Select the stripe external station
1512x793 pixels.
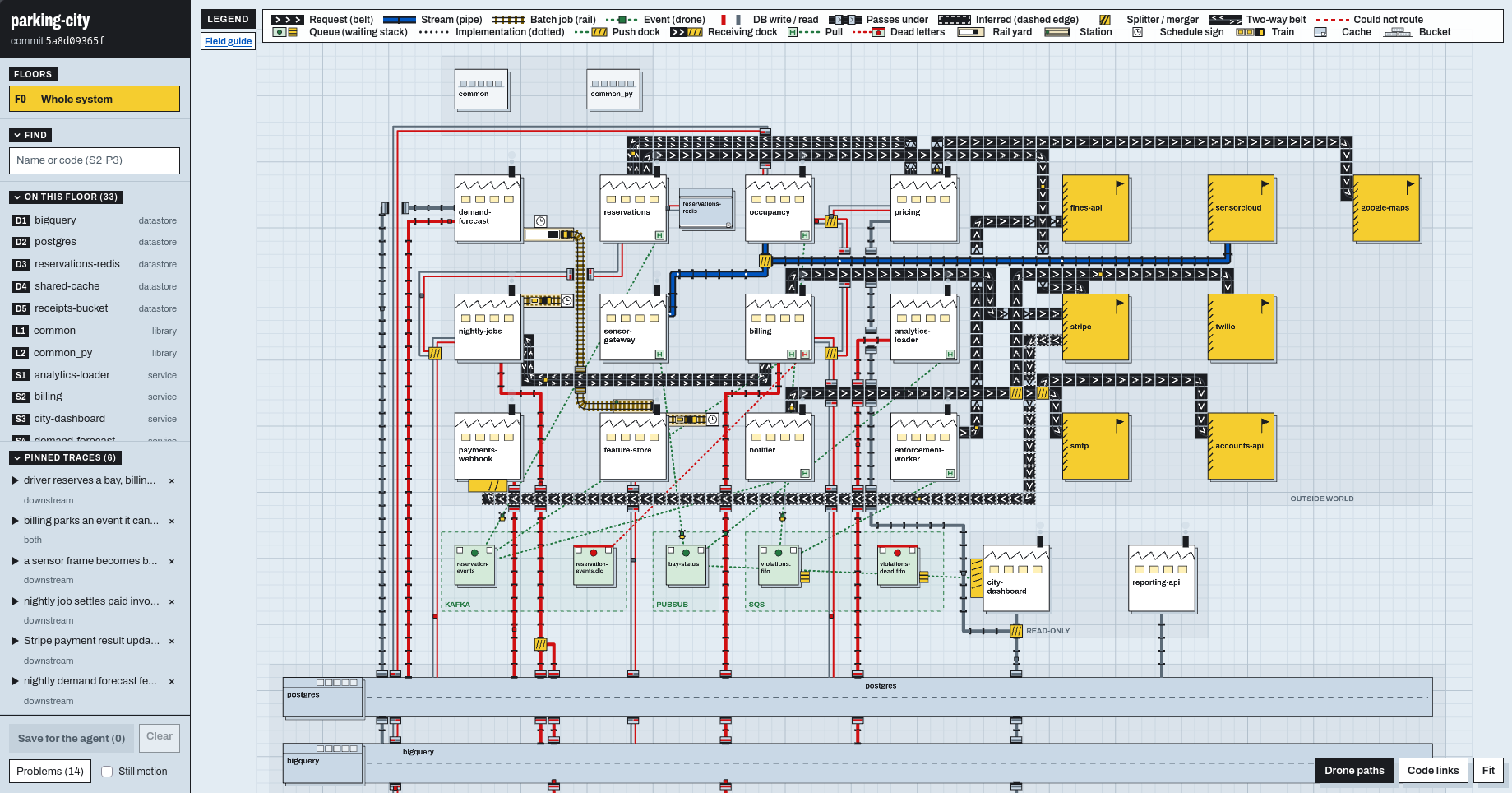(x=1095, y=327)
